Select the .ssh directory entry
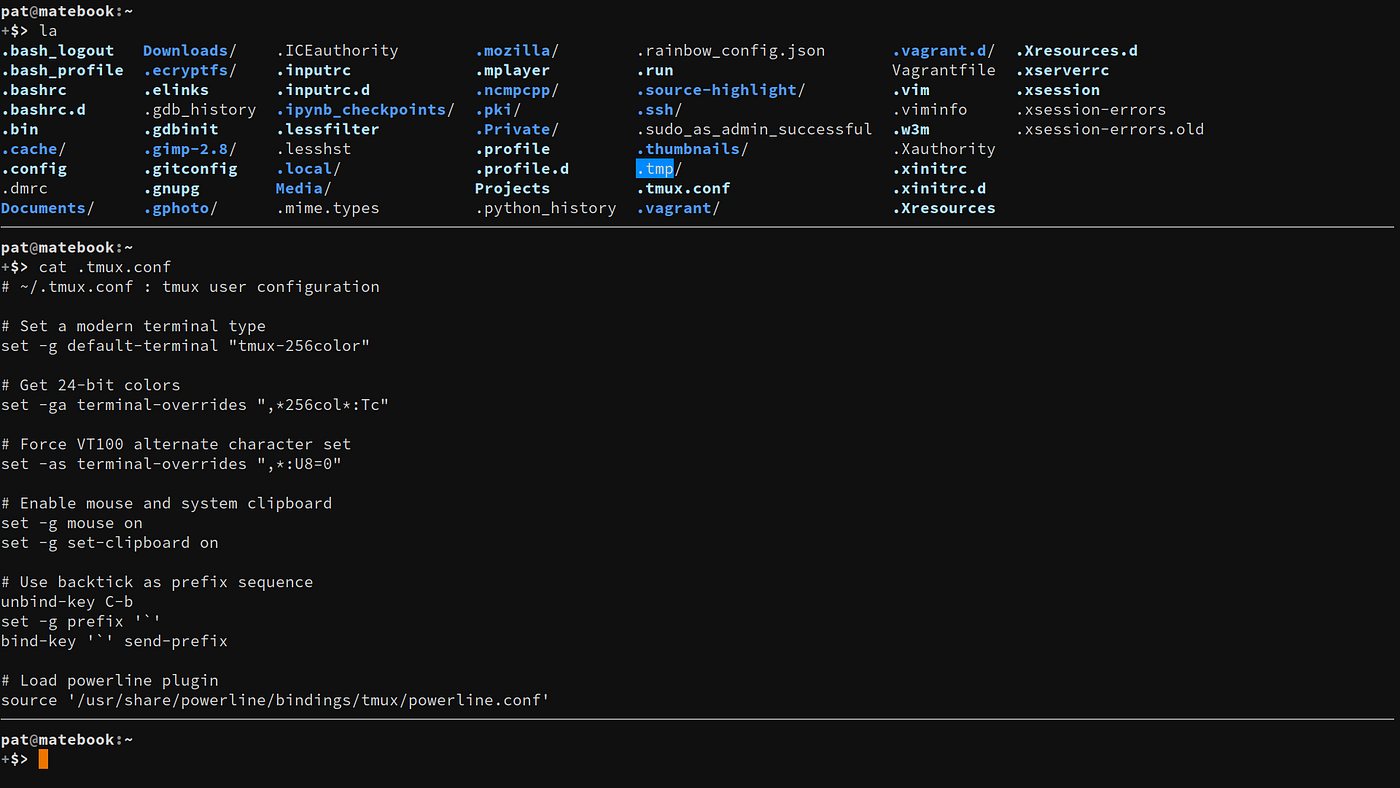 (655, 109)
